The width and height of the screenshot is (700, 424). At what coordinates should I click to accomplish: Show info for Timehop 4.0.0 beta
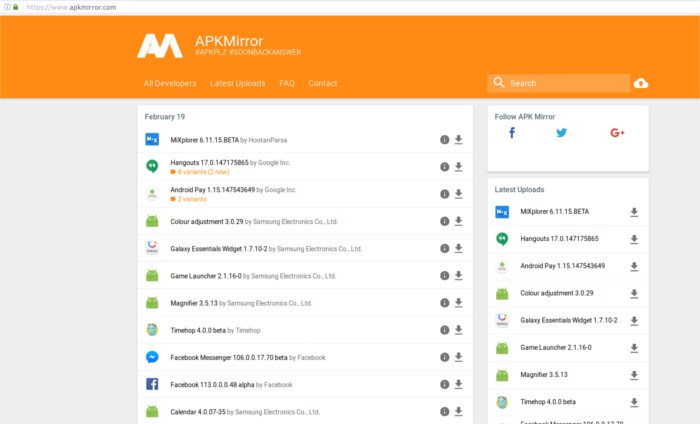pos(444,330)
